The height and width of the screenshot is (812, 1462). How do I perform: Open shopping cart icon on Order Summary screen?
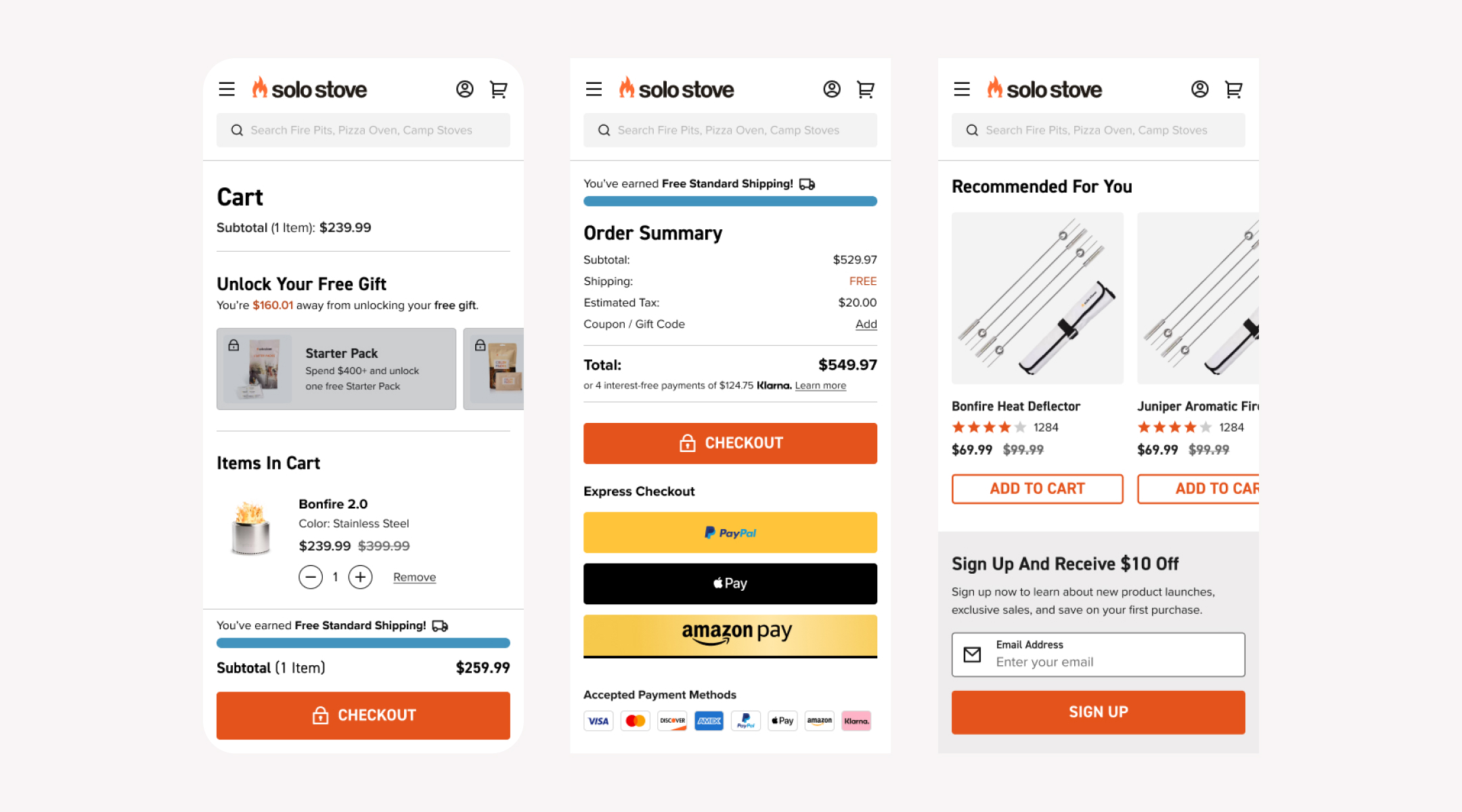(866, 89)
